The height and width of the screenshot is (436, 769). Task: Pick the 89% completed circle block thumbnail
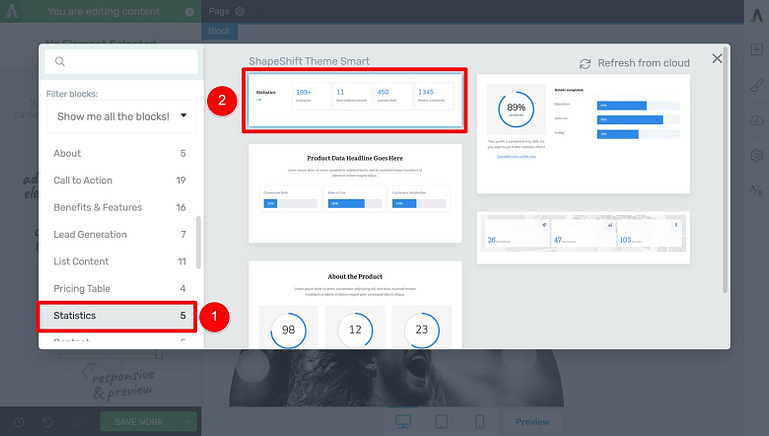tap(583, 133)
